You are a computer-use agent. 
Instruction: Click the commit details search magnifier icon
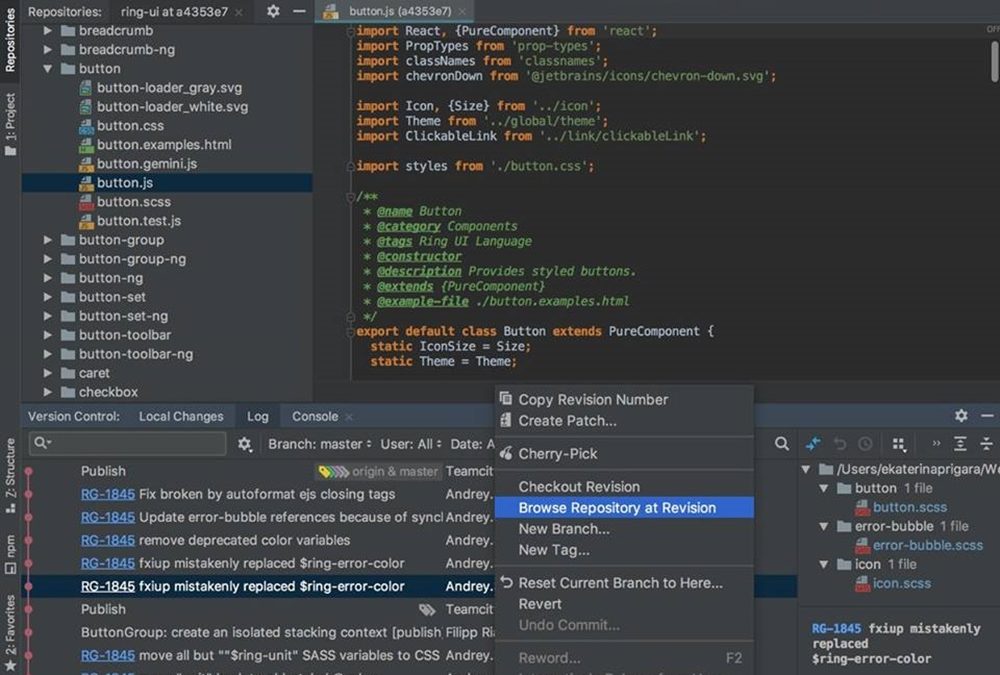pyautogui.click(x=782, y=444)
